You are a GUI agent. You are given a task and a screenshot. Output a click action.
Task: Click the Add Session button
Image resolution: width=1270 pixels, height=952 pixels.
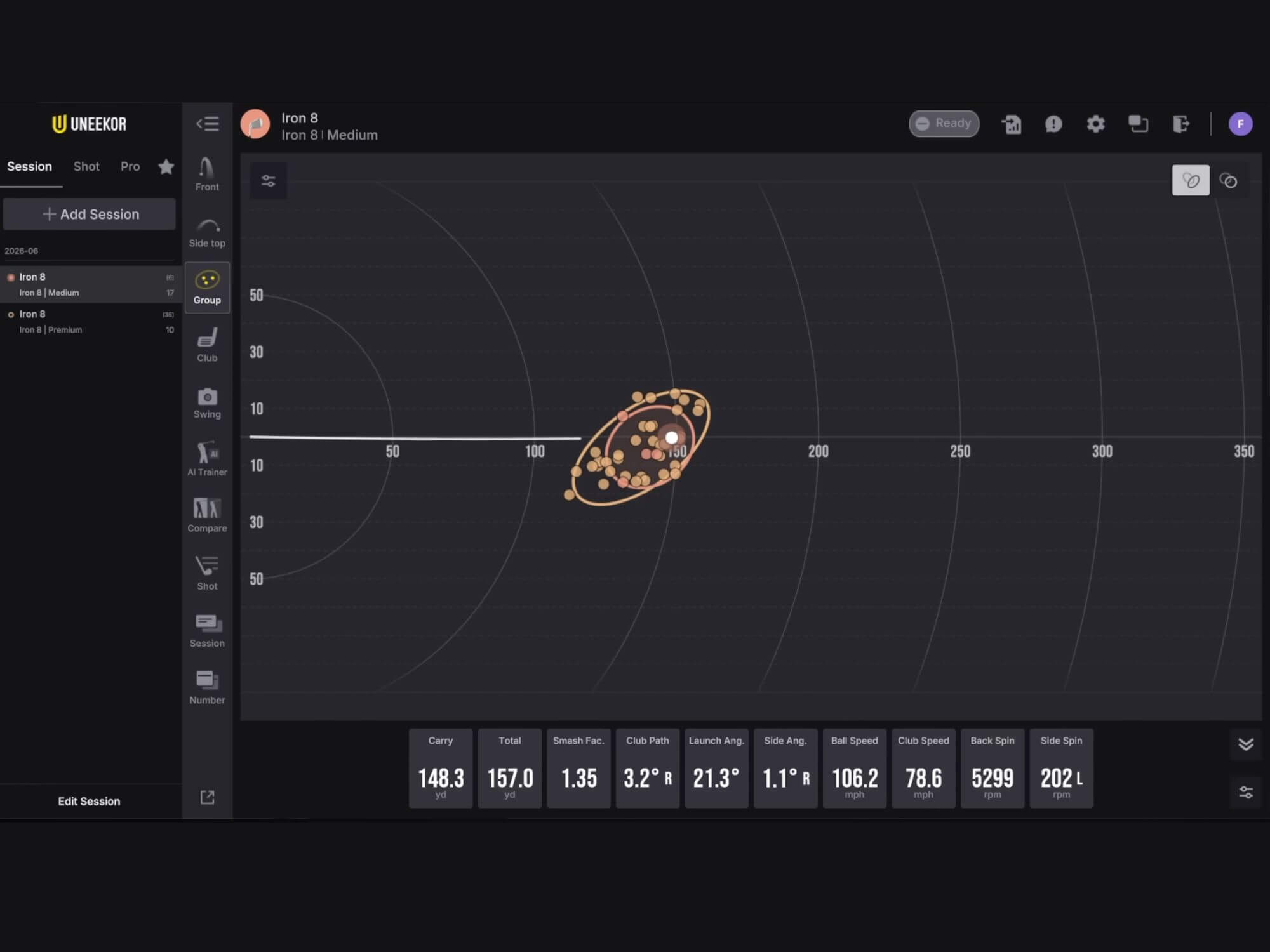pos(90,214)
